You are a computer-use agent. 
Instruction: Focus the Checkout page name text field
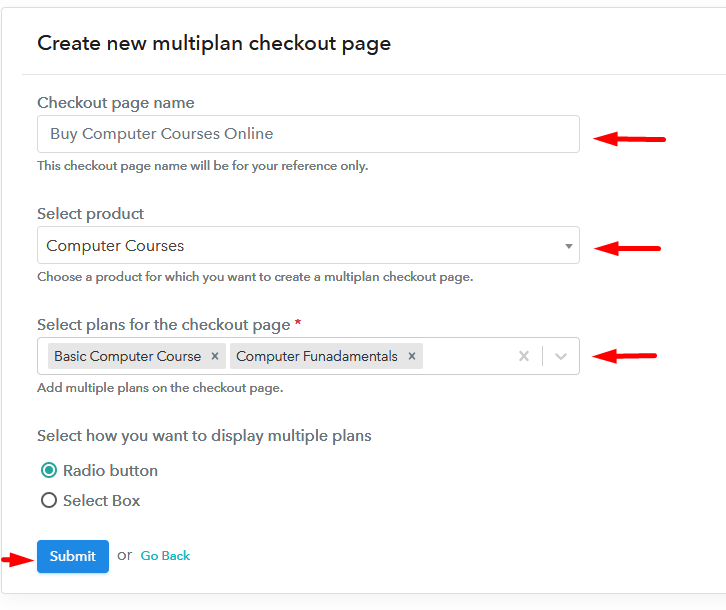(308, 134)
